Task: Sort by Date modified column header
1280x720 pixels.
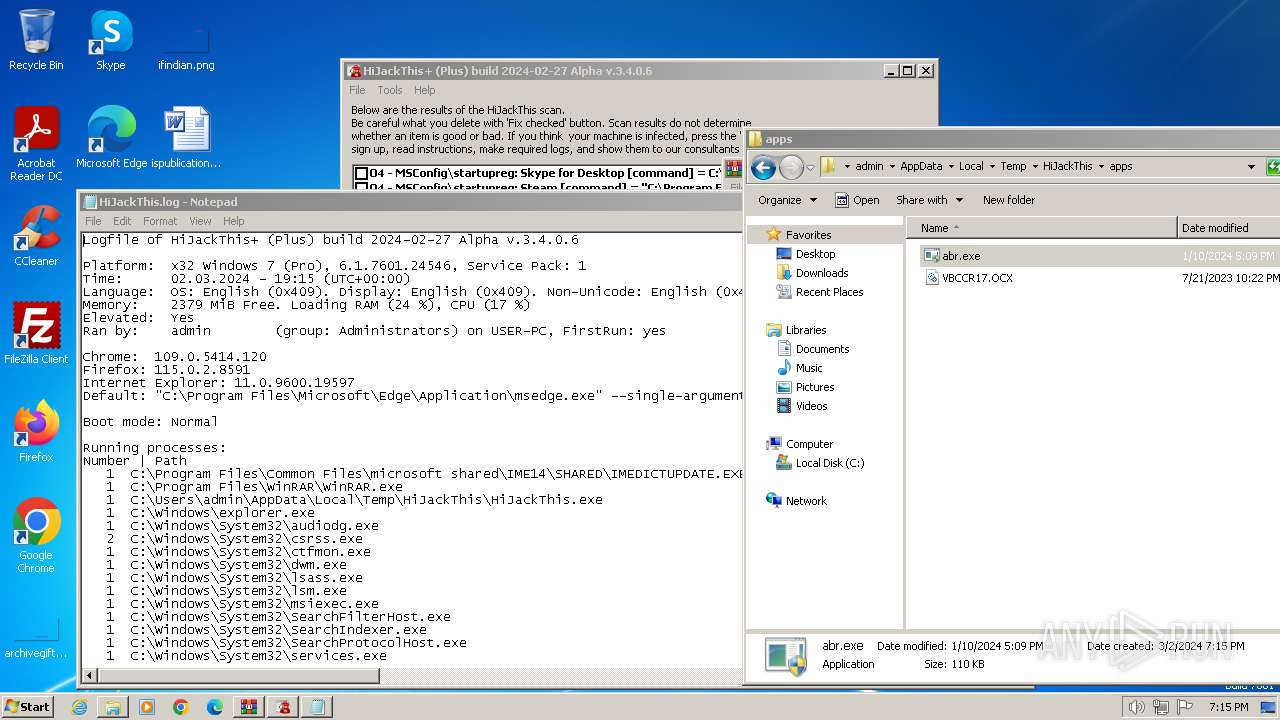Action: coord(1229,228)
